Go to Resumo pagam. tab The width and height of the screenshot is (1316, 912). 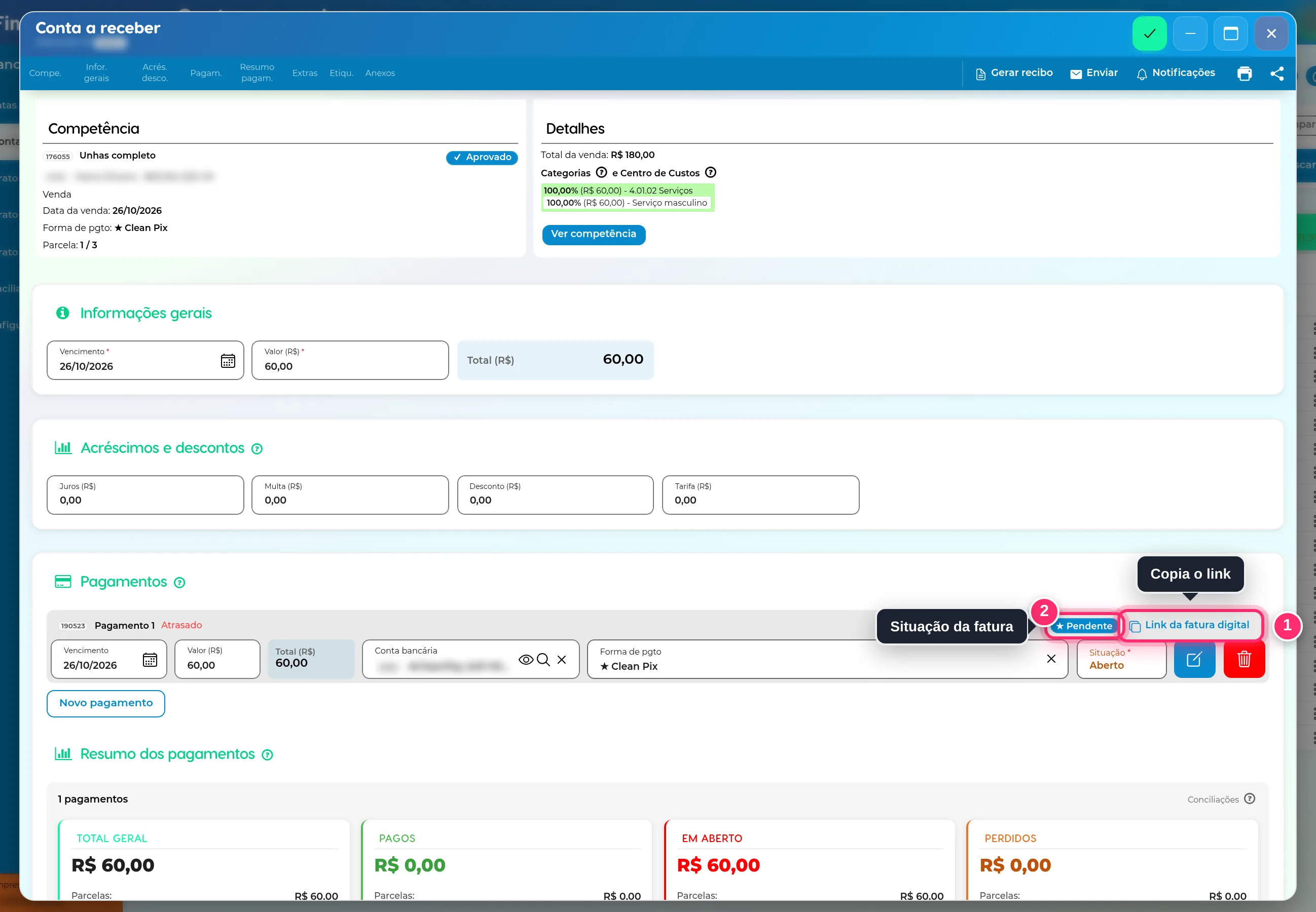tap(257, 72)
